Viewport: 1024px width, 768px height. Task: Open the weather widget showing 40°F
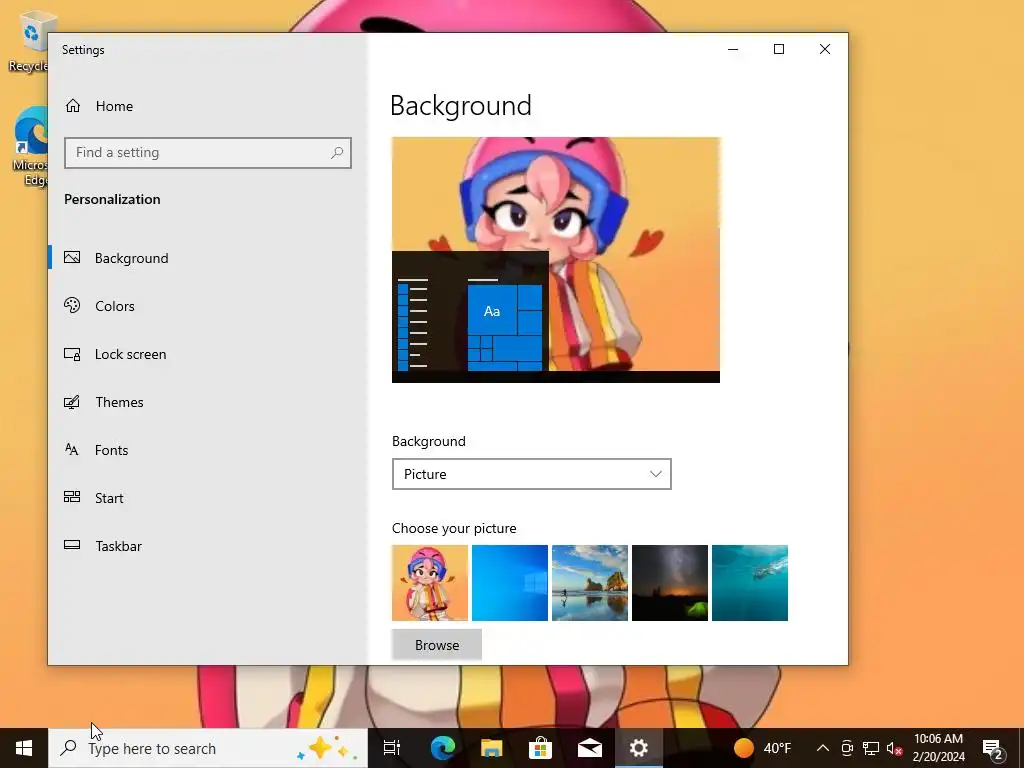click(762, 748)
